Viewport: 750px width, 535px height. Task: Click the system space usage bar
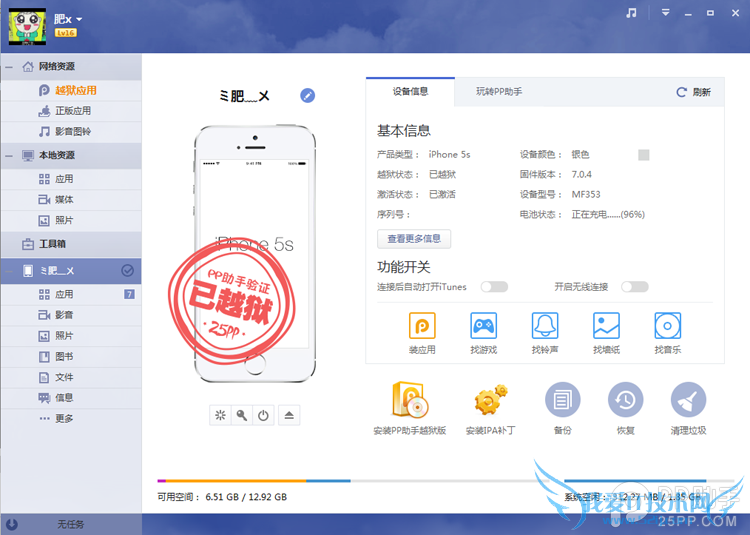pos(649,480)
